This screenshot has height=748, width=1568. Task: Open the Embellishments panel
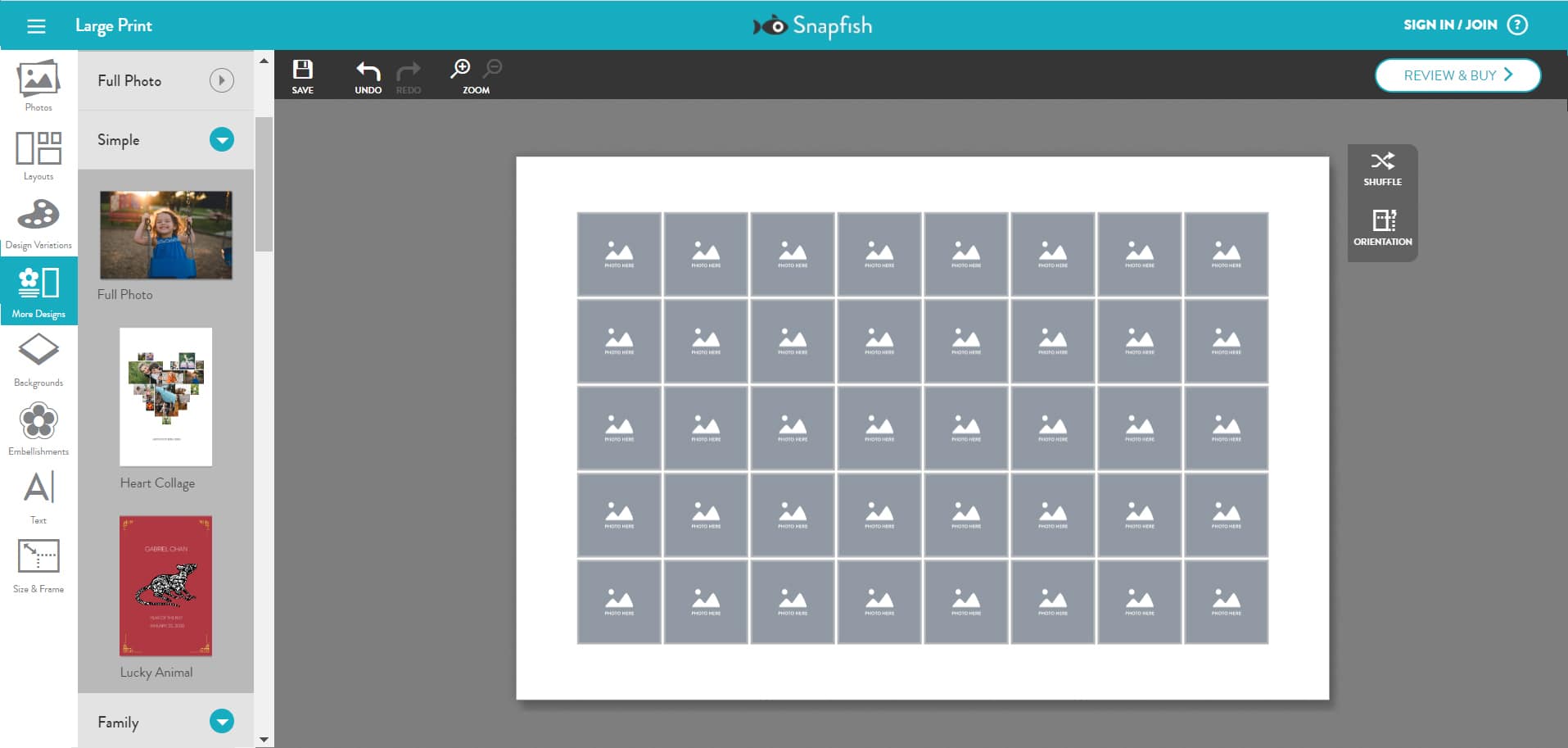pyautogui.click(x=38, y=426)
